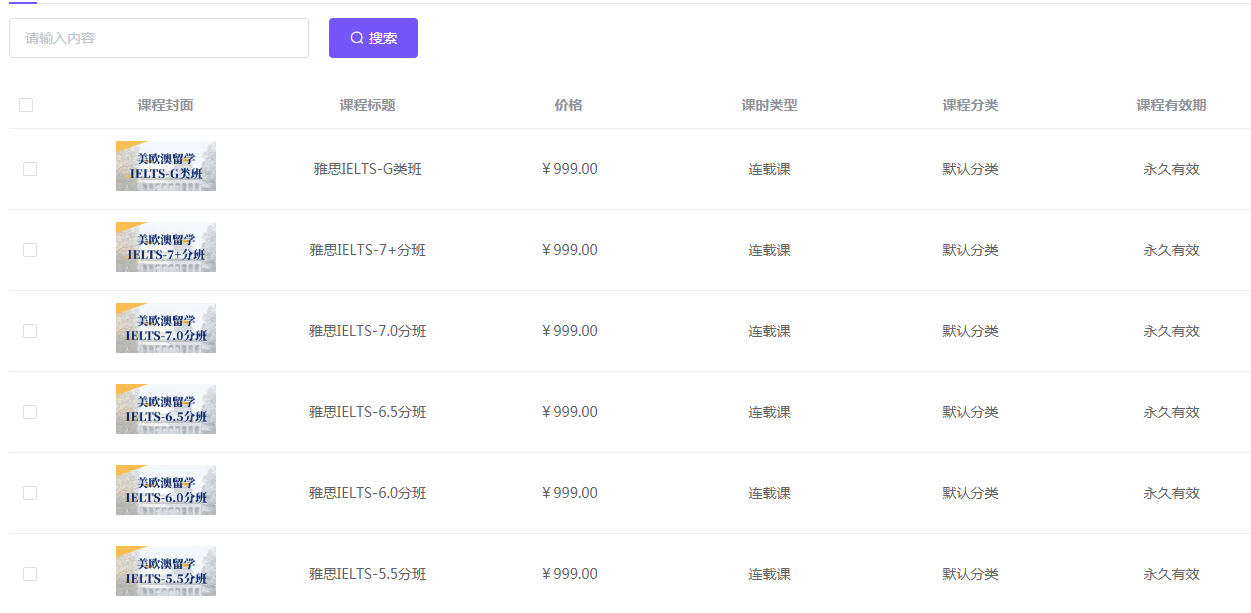View the IELTS-6.5分班 cover image
The width and height of the screenshot is (1251, 613).
166,409
